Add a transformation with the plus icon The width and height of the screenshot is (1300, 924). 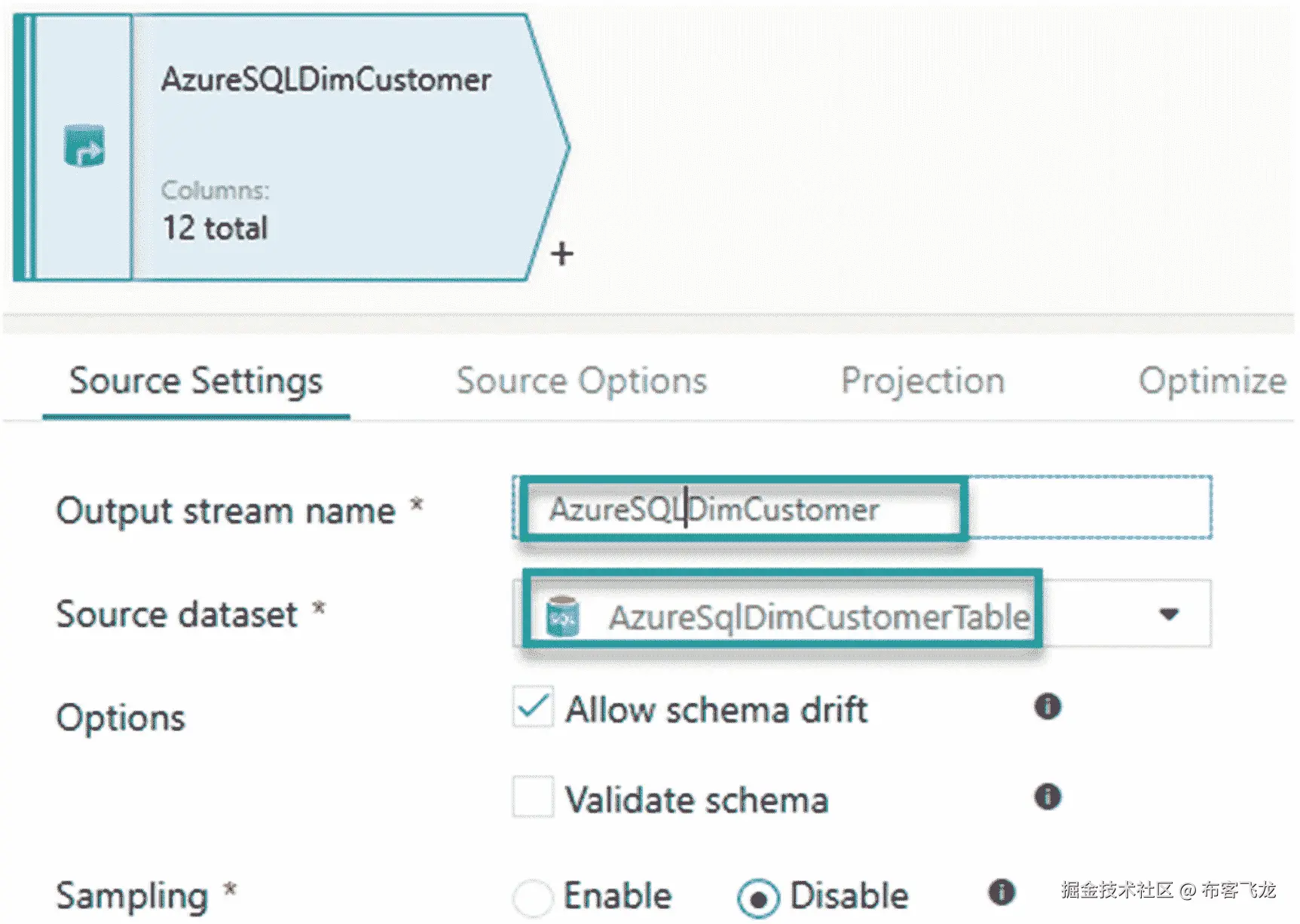pyautogui.click(x=561, y=253)
